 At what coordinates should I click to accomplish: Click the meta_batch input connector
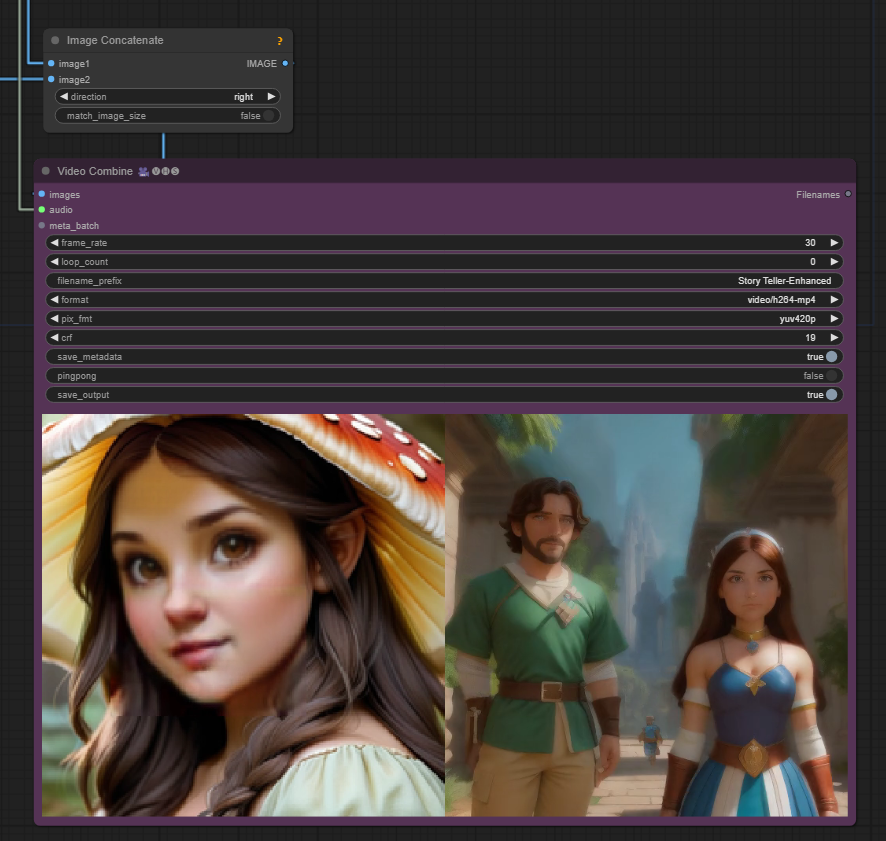coord(42,226)
